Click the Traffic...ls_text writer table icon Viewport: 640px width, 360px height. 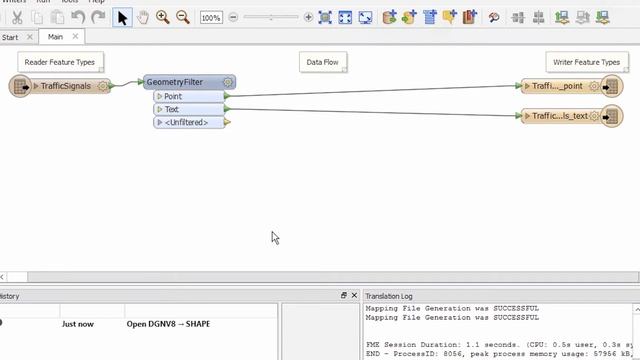tap(611, 116)
